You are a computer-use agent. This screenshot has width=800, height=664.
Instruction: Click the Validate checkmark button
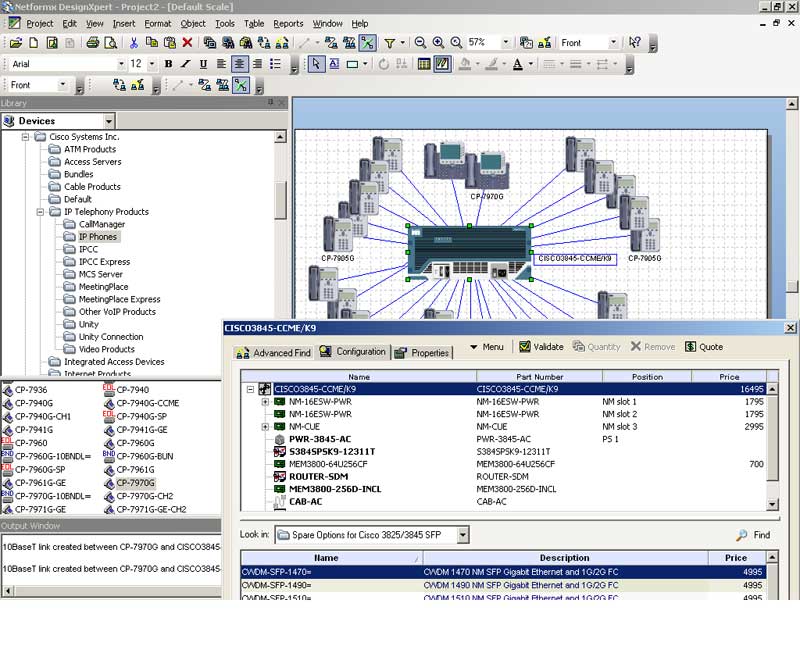pyautogui.click(x=541, y=347)
